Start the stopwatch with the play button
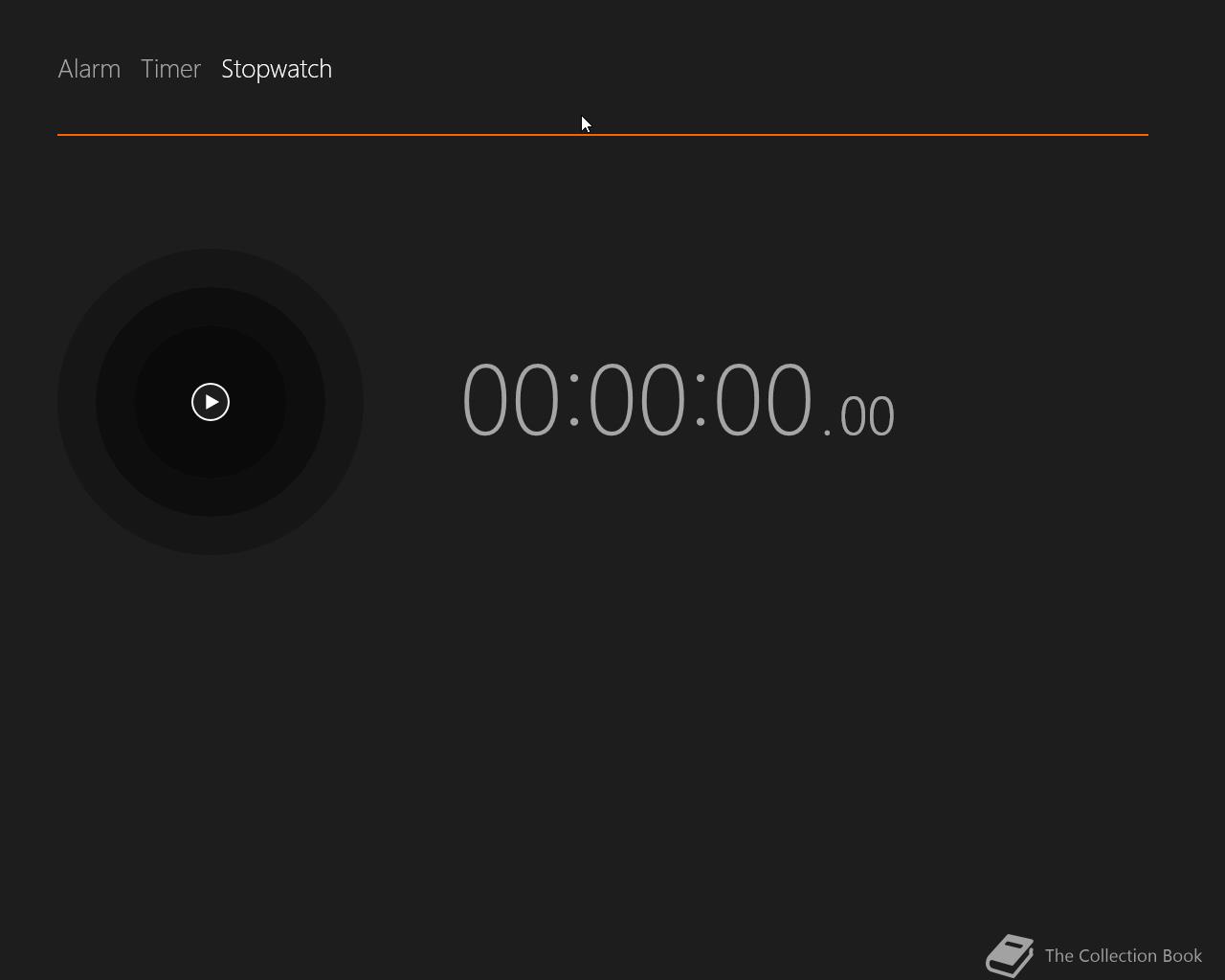Screen dimensions: 1225x980 tap(211, 402)
